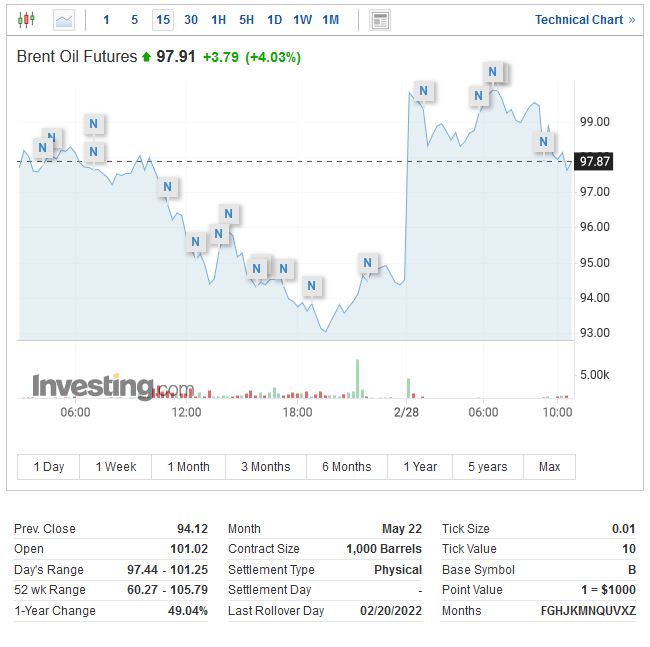
Task: Click the topmost N news marker on chart
Action: [493, 72]
